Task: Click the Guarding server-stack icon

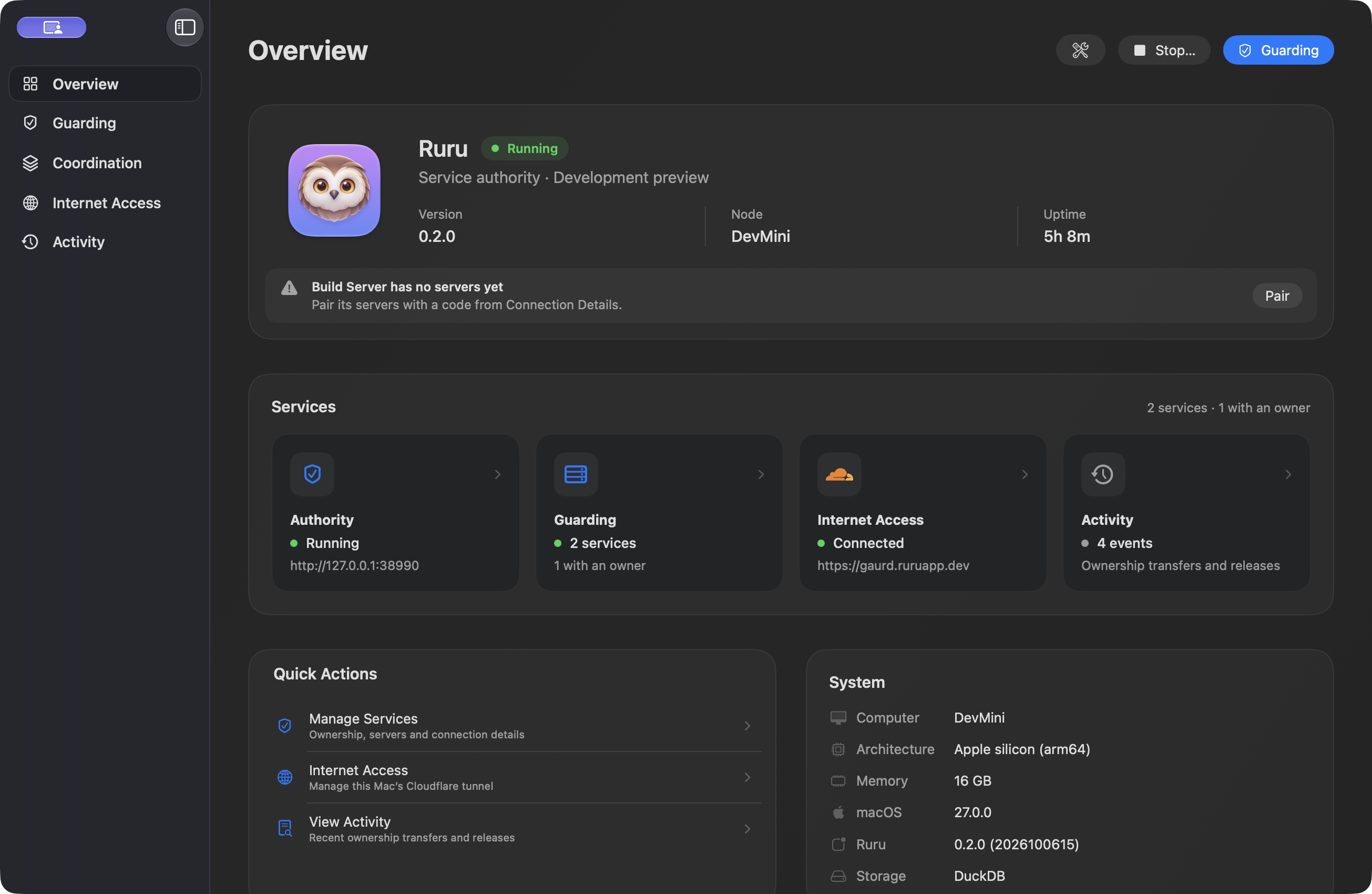Action: pos(575,474)
